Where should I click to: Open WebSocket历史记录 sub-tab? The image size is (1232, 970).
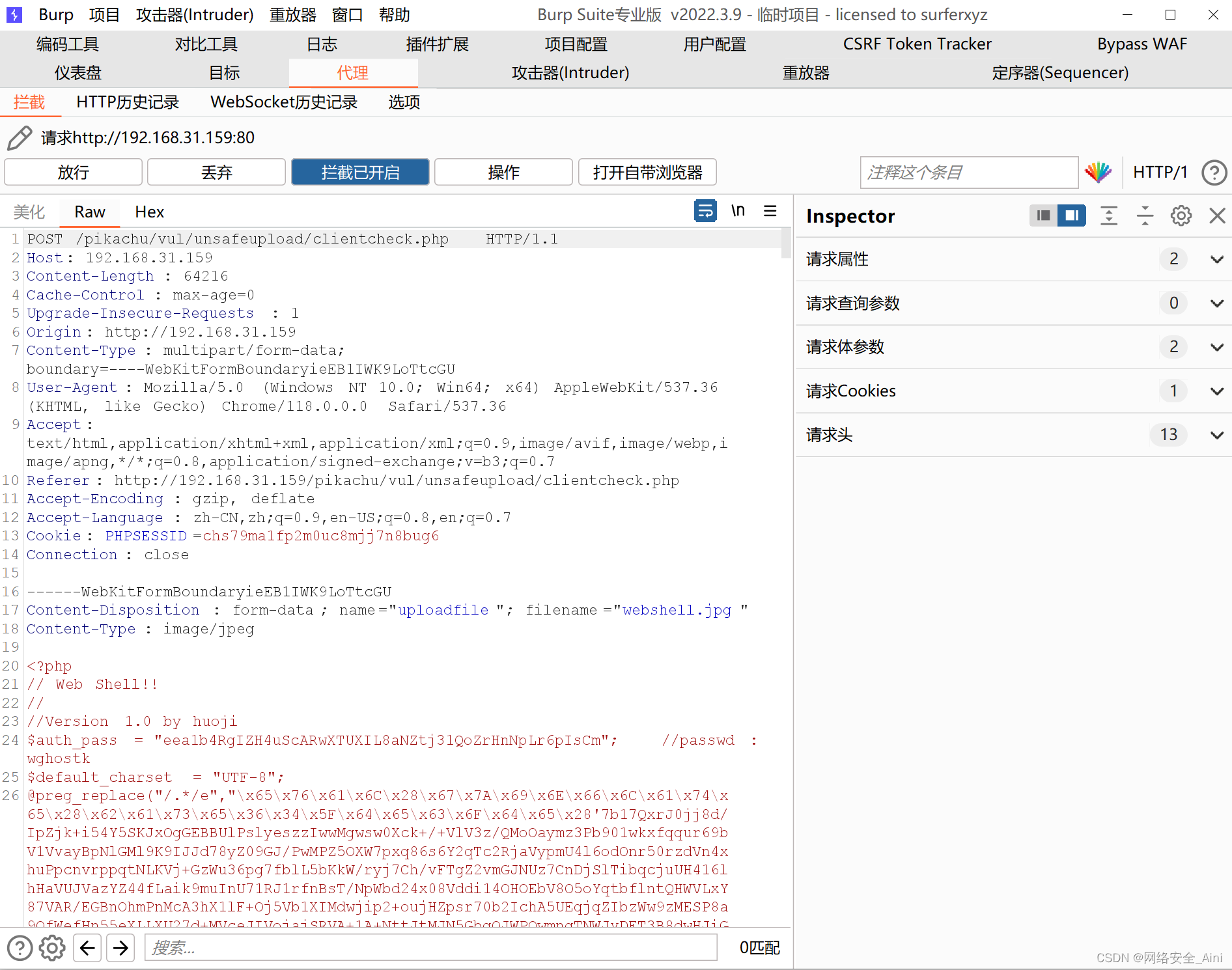coord(284,102)
